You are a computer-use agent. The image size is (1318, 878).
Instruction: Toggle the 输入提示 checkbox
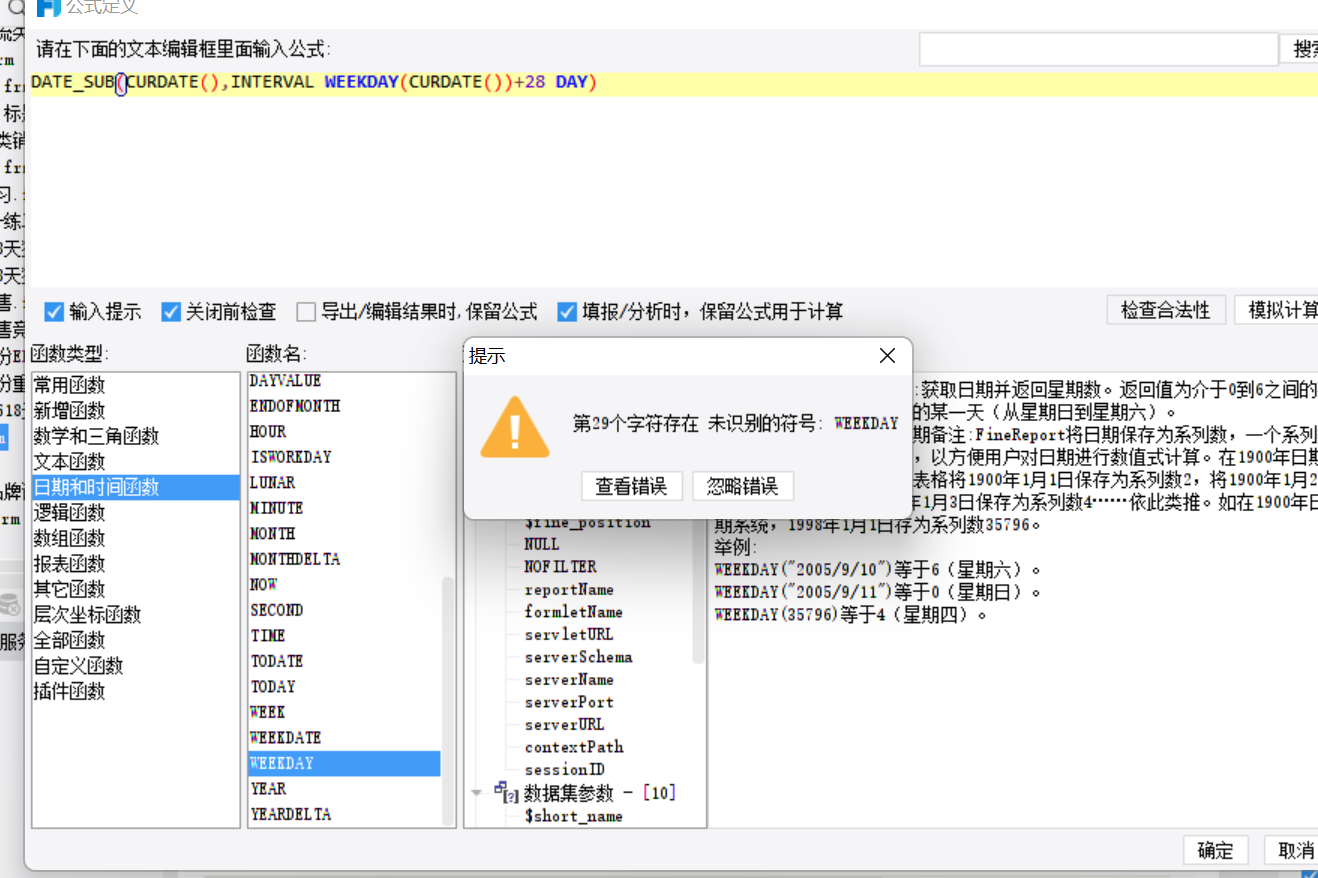(x=54, y=311)
